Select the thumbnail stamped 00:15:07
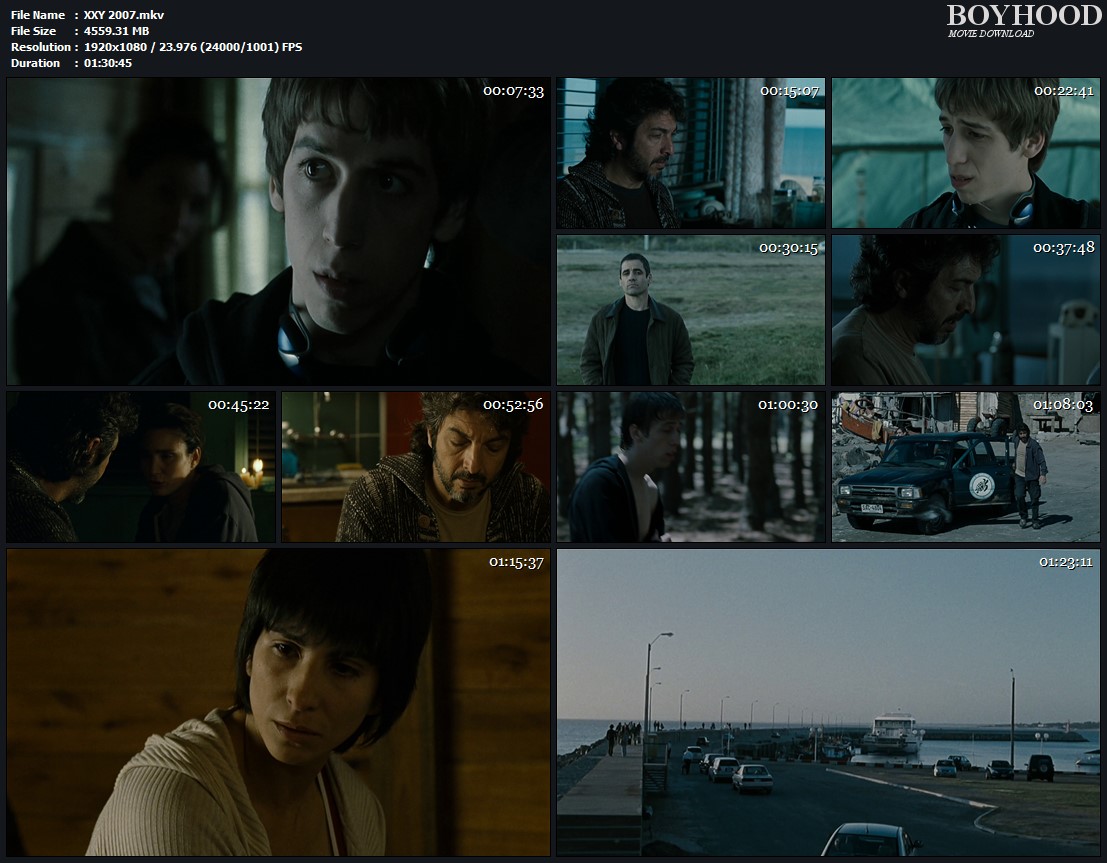This screenshot has width=1107, height=863. 690,153
